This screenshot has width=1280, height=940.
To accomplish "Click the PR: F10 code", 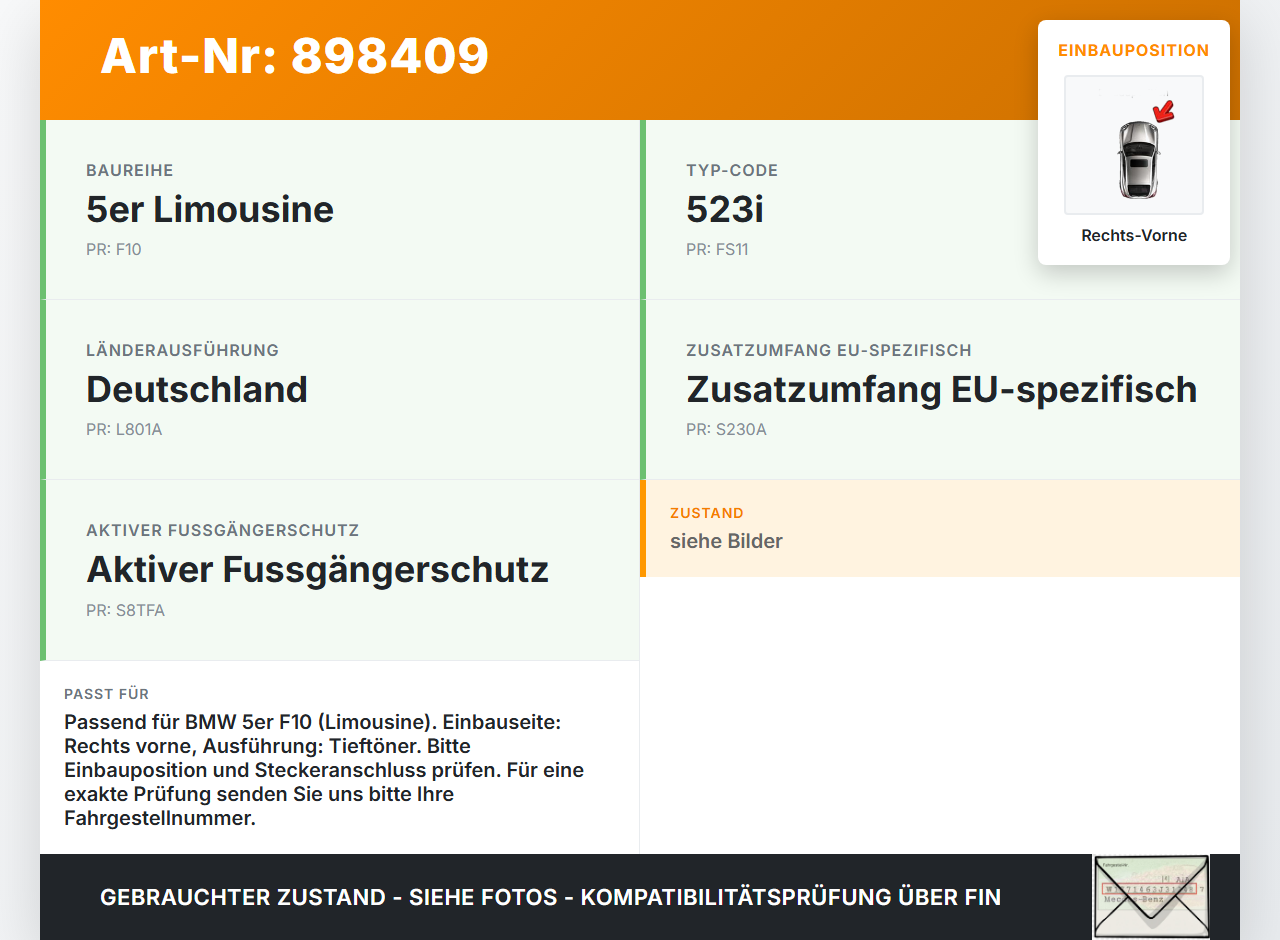I will click(x=114, y=249).
